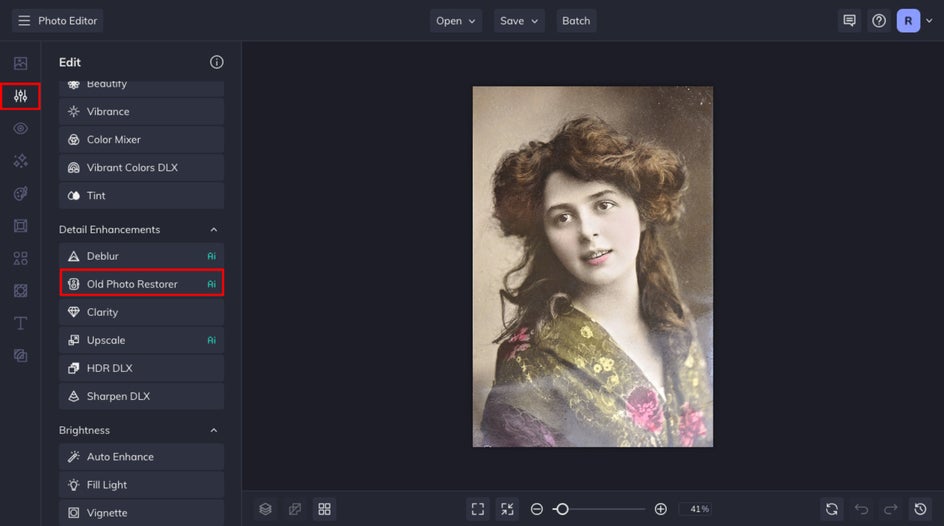The height and width of the screenshot is (526, 944).
Task: Open the Frames sidebar icon
Action: click(x=20, y=226)
